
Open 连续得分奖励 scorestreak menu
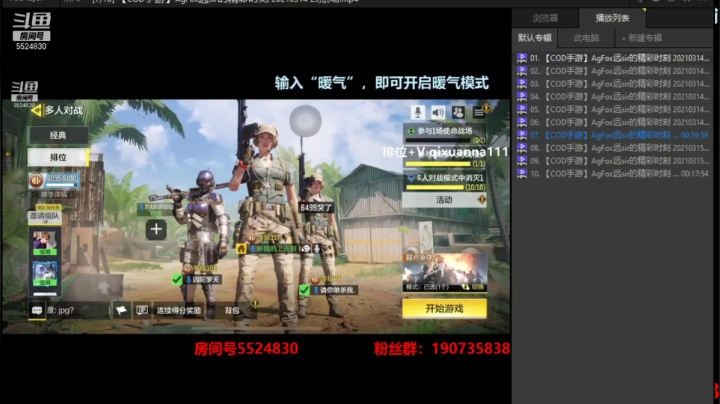179,311
